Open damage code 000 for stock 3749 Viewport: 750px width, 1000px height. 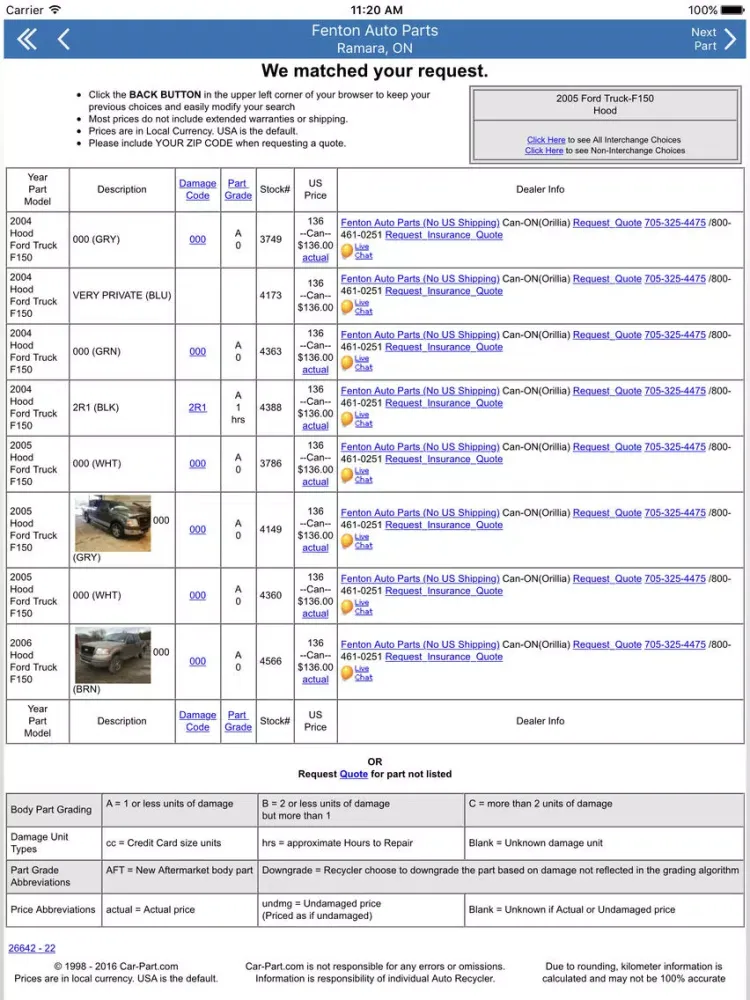point(198,240)
